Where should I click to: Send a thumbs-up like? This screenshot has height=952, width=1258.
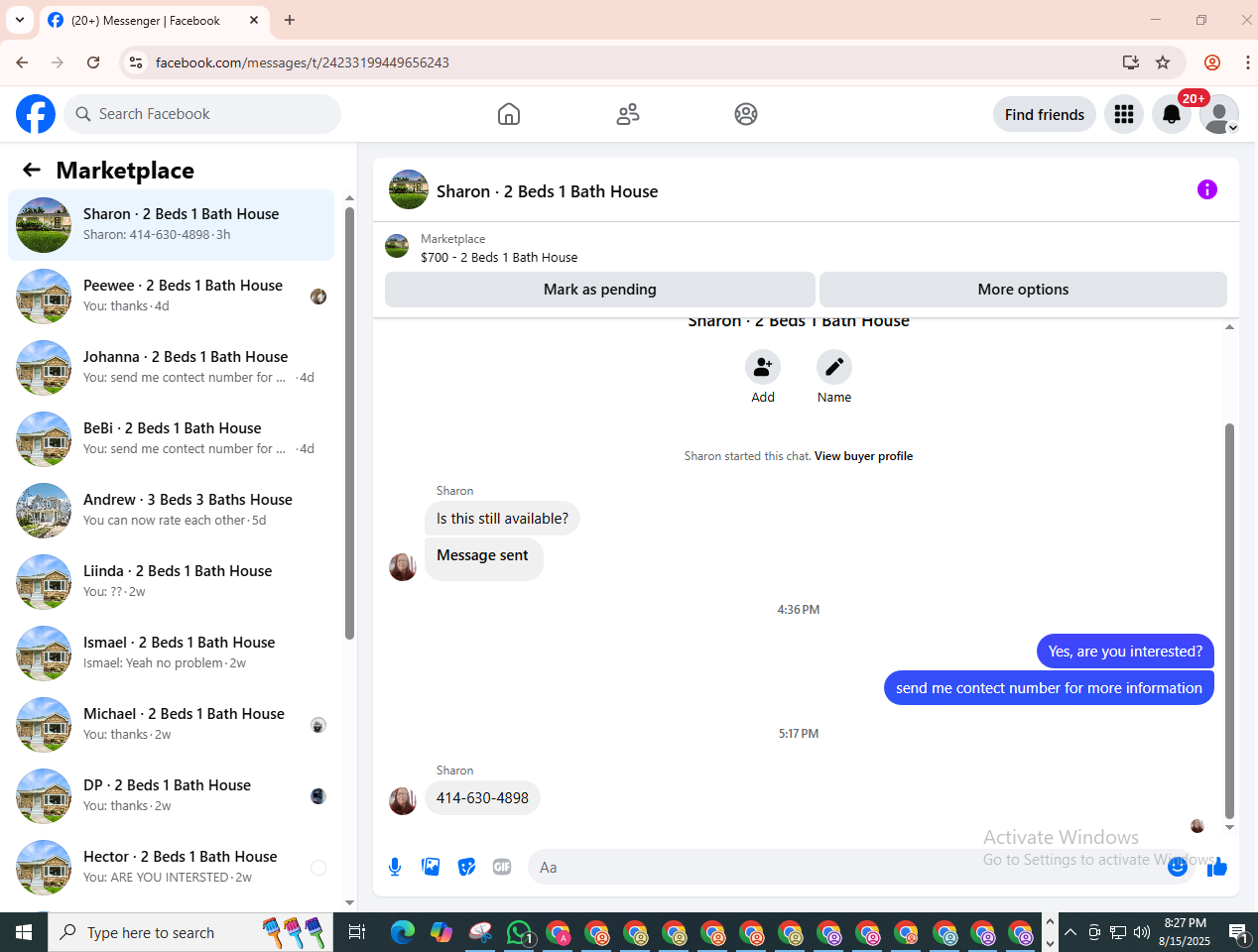pos(1217,867)
